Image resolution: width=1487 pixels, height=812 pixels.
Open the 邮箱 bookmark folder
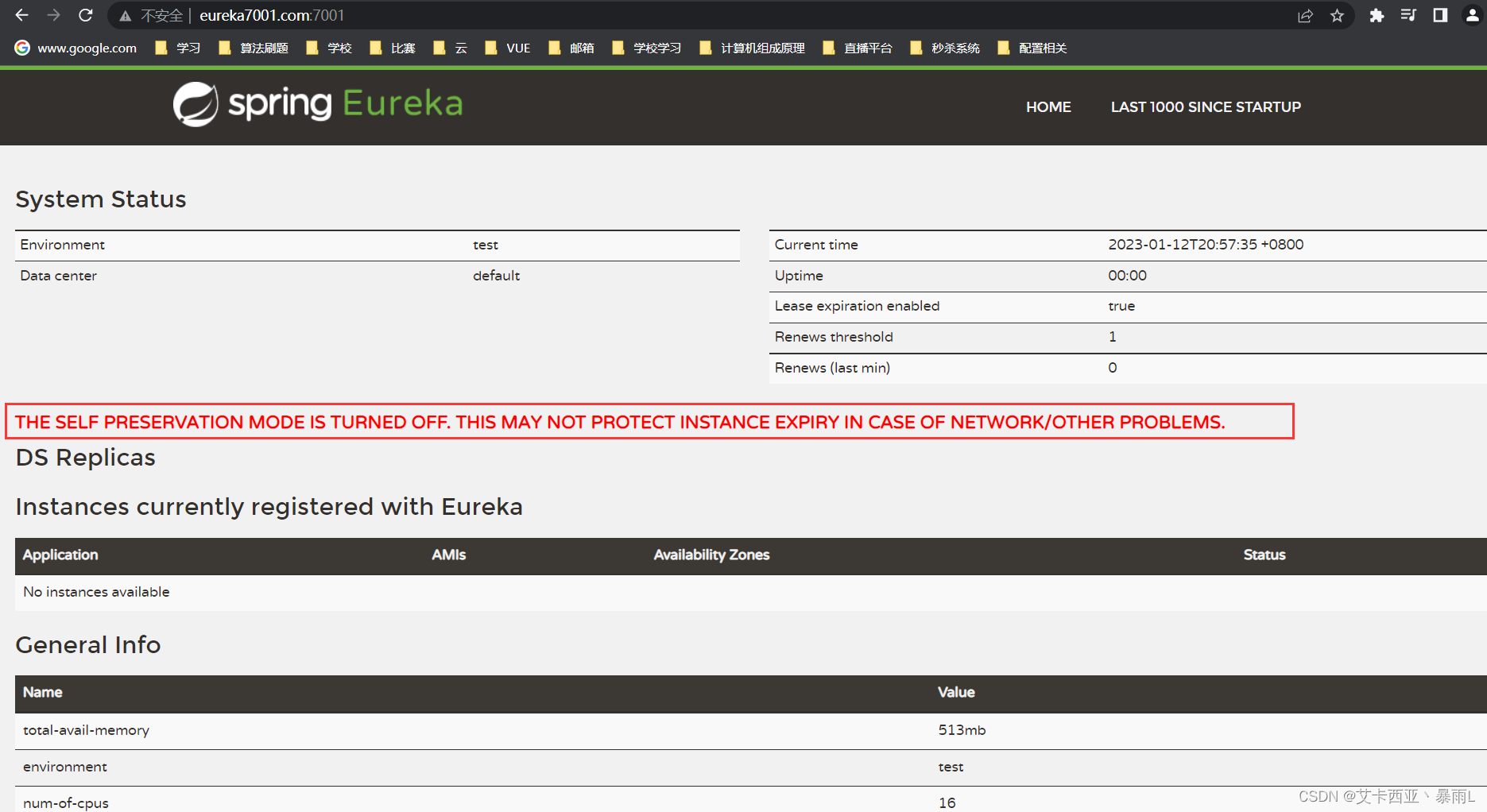(571, 48)
